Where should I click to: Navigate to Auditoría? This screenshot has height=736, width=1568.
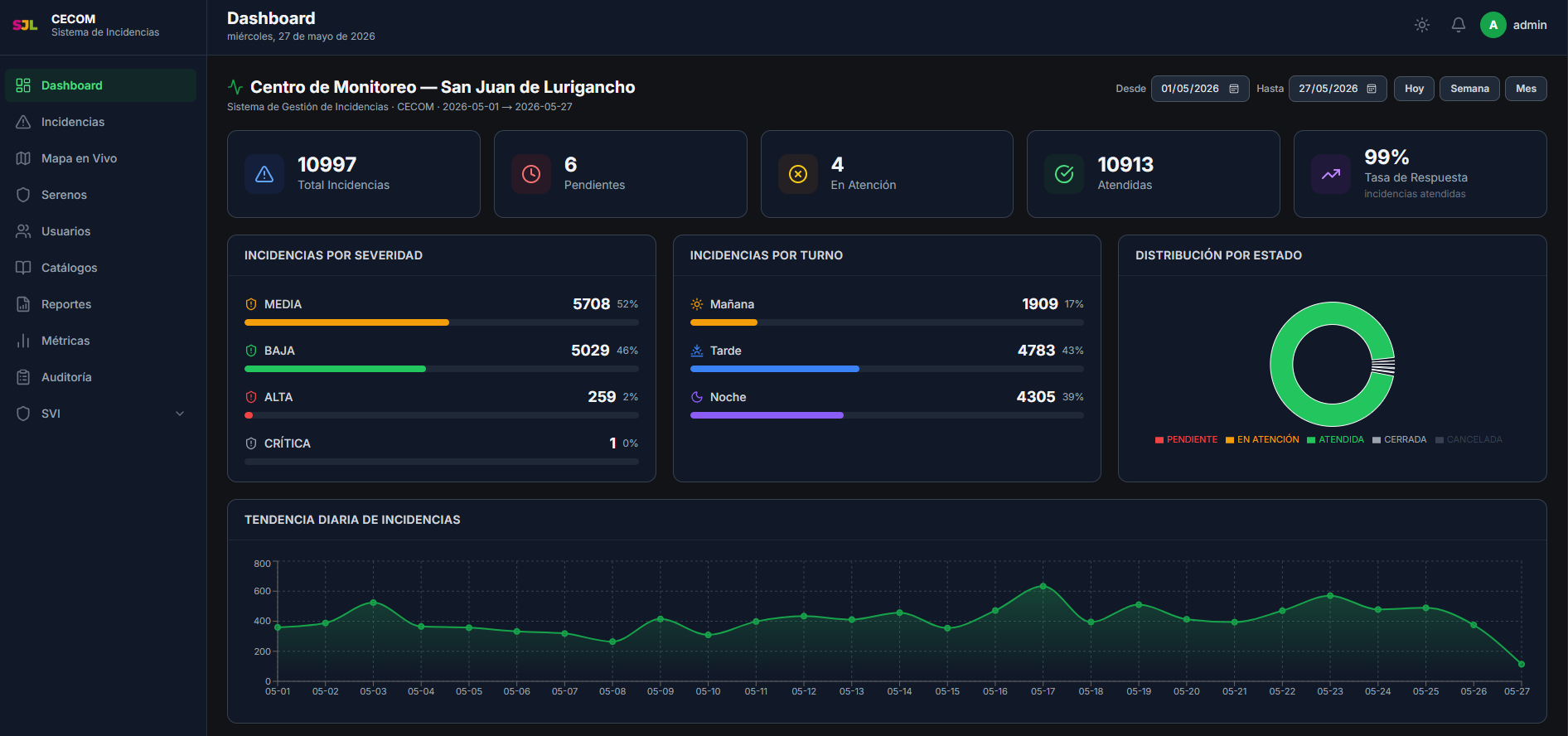pyautogui.click(x=101, y=377)
